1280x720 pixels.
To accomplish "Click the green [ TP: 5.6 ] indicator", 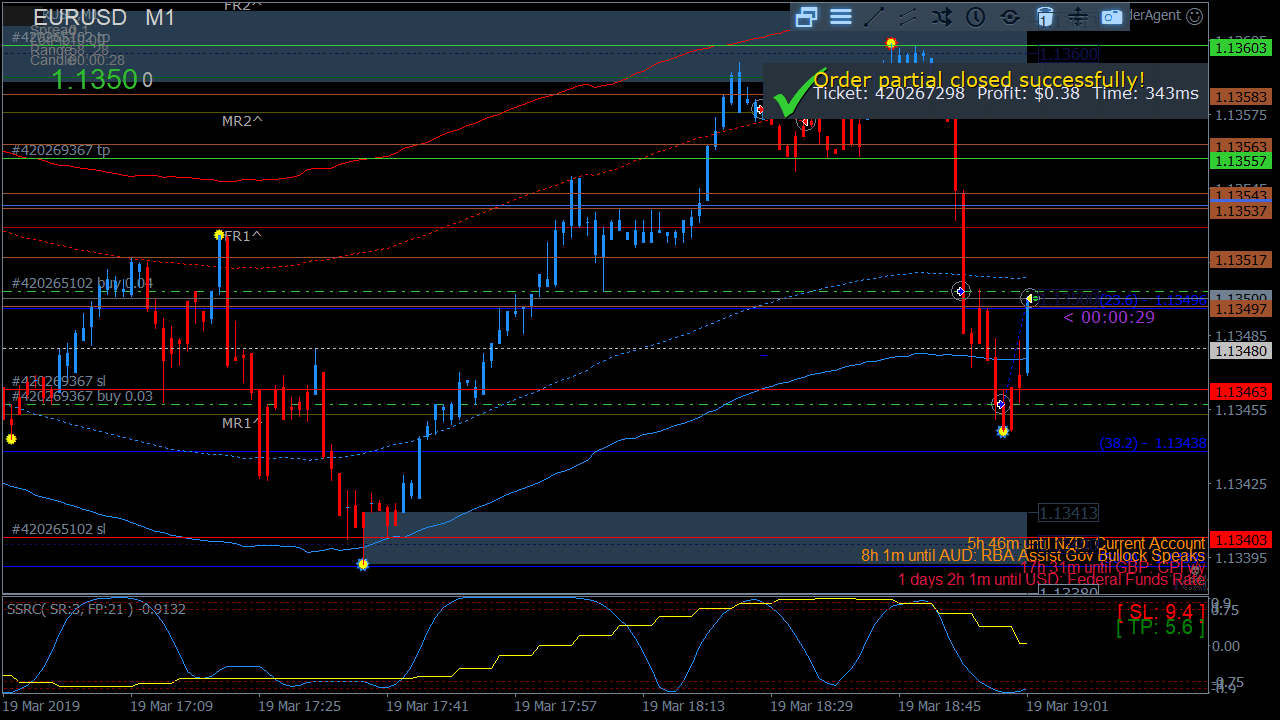I will click(x=1161, y=628).
